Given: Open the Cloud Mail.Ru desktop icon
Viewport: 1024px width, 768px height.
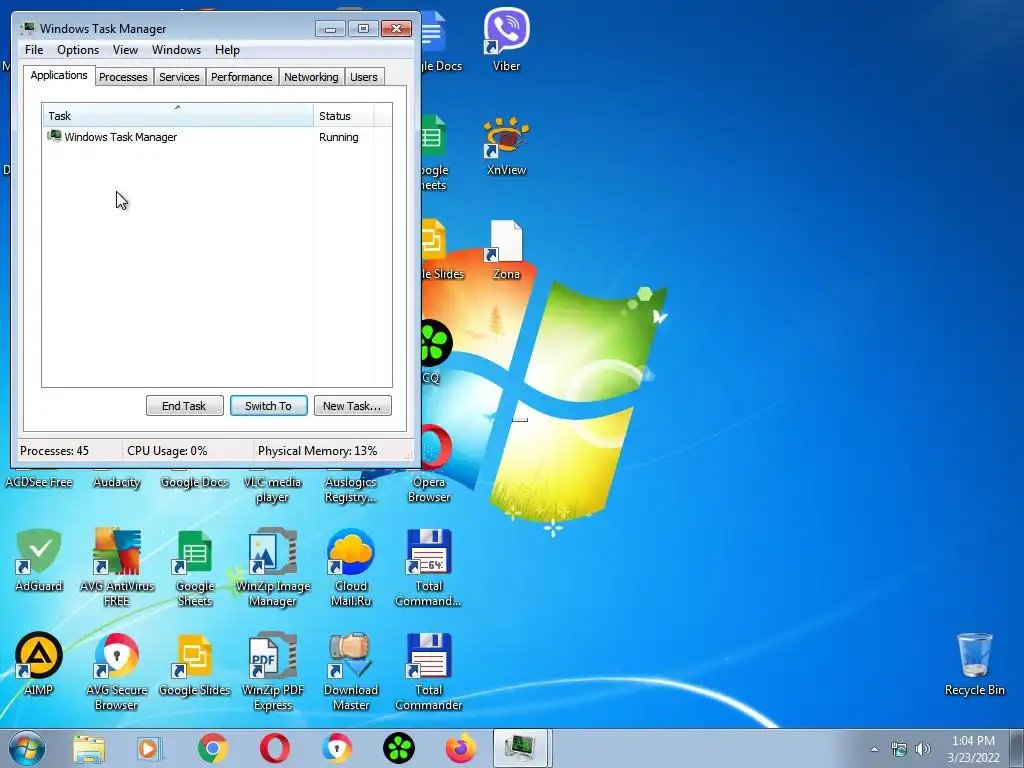Looking at the screenshot, I should (x=351, y=566).
